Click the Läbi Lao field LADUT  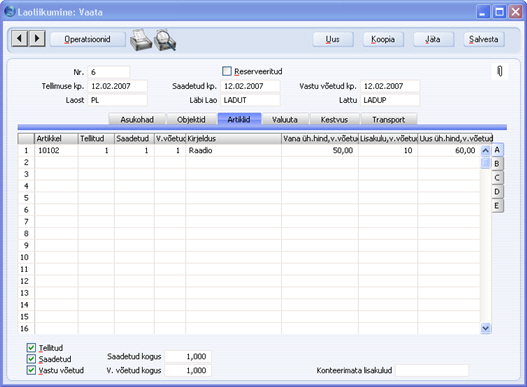[250, 100]
